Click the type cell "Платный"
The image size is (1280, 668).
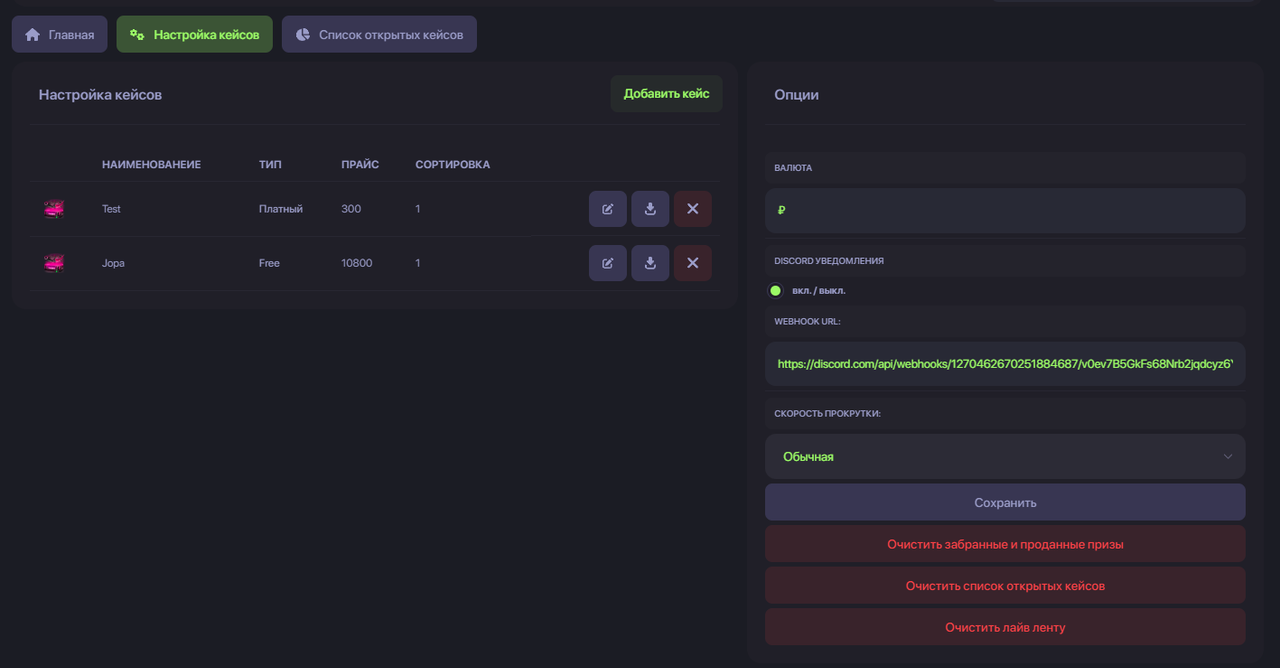[281, 209]
